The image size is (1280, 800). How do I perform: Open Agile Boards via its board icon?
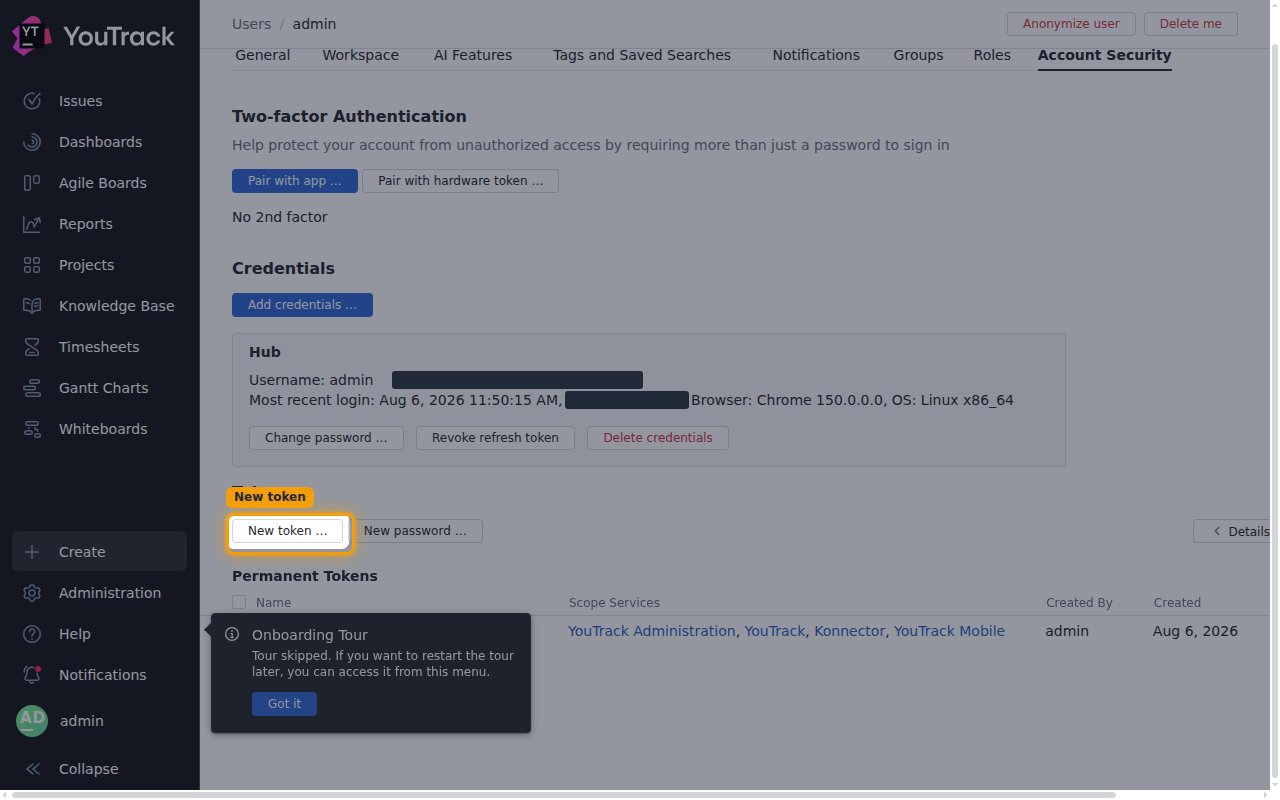point(32,183)
